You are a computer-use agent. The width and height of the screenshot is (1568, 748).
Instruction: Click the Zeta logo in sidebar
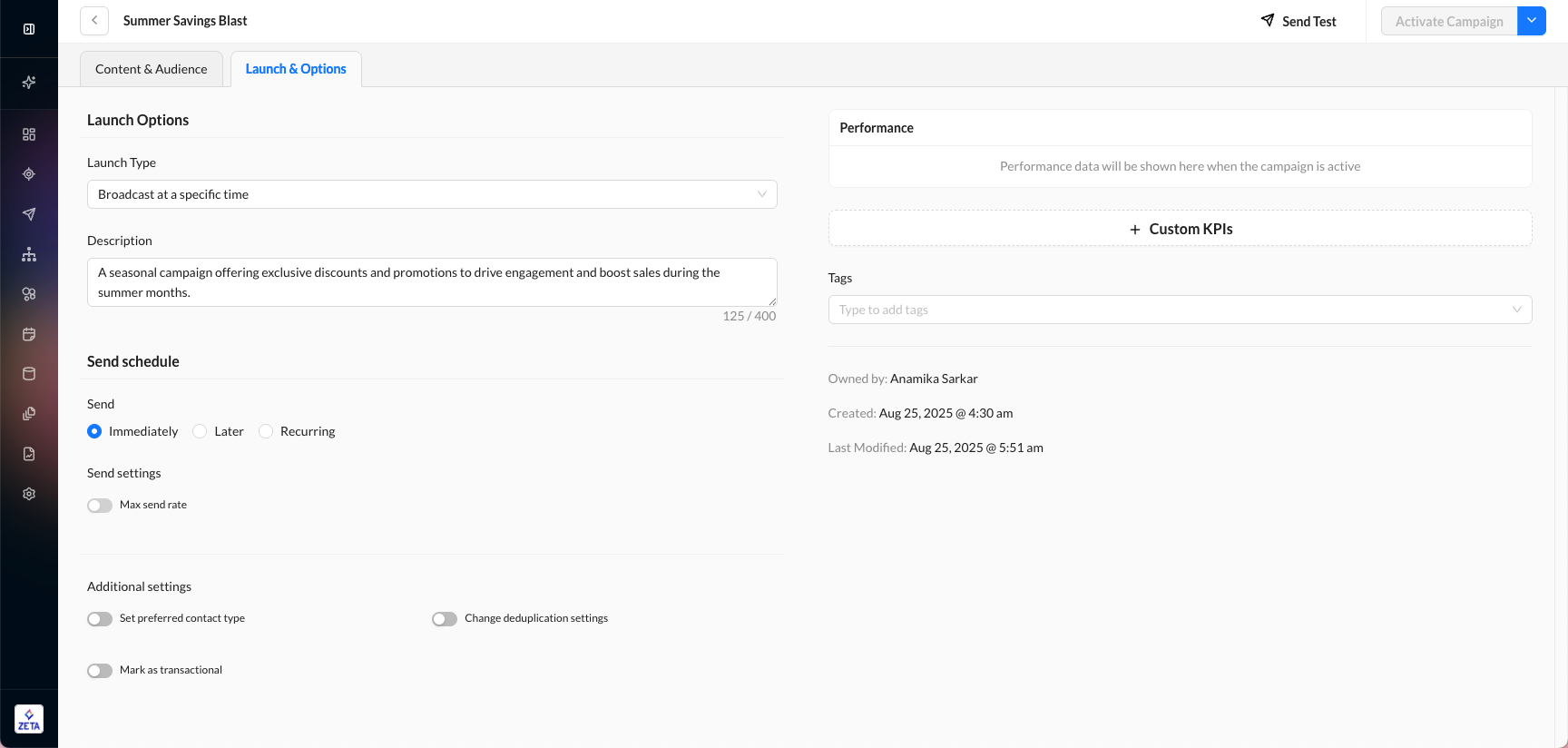coord(29,719)
